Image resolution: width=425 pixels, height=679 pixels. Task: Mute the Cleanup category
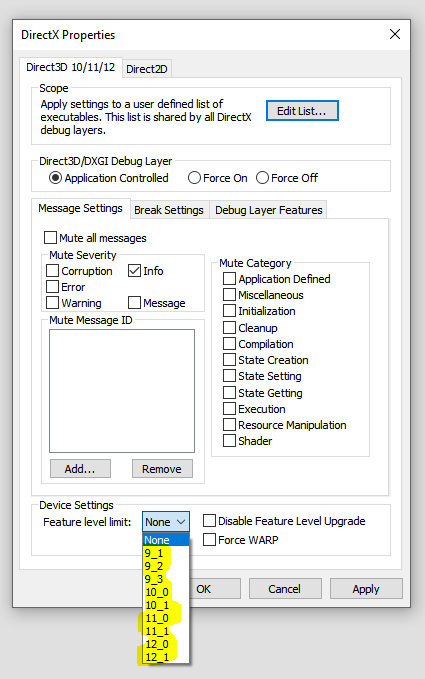click(x=229, y=328)
